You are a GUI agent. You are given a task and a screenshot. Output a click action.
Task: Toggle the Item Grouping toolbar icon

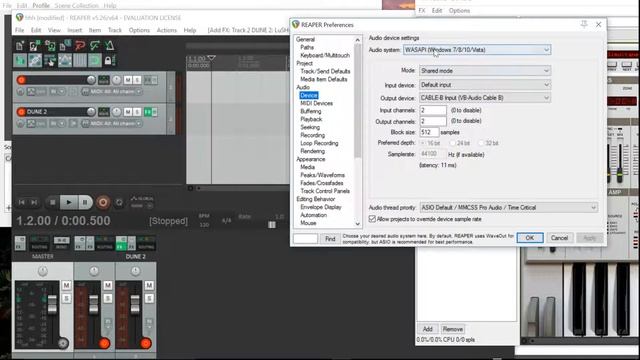pyautogui.click(x=35, y=61)
